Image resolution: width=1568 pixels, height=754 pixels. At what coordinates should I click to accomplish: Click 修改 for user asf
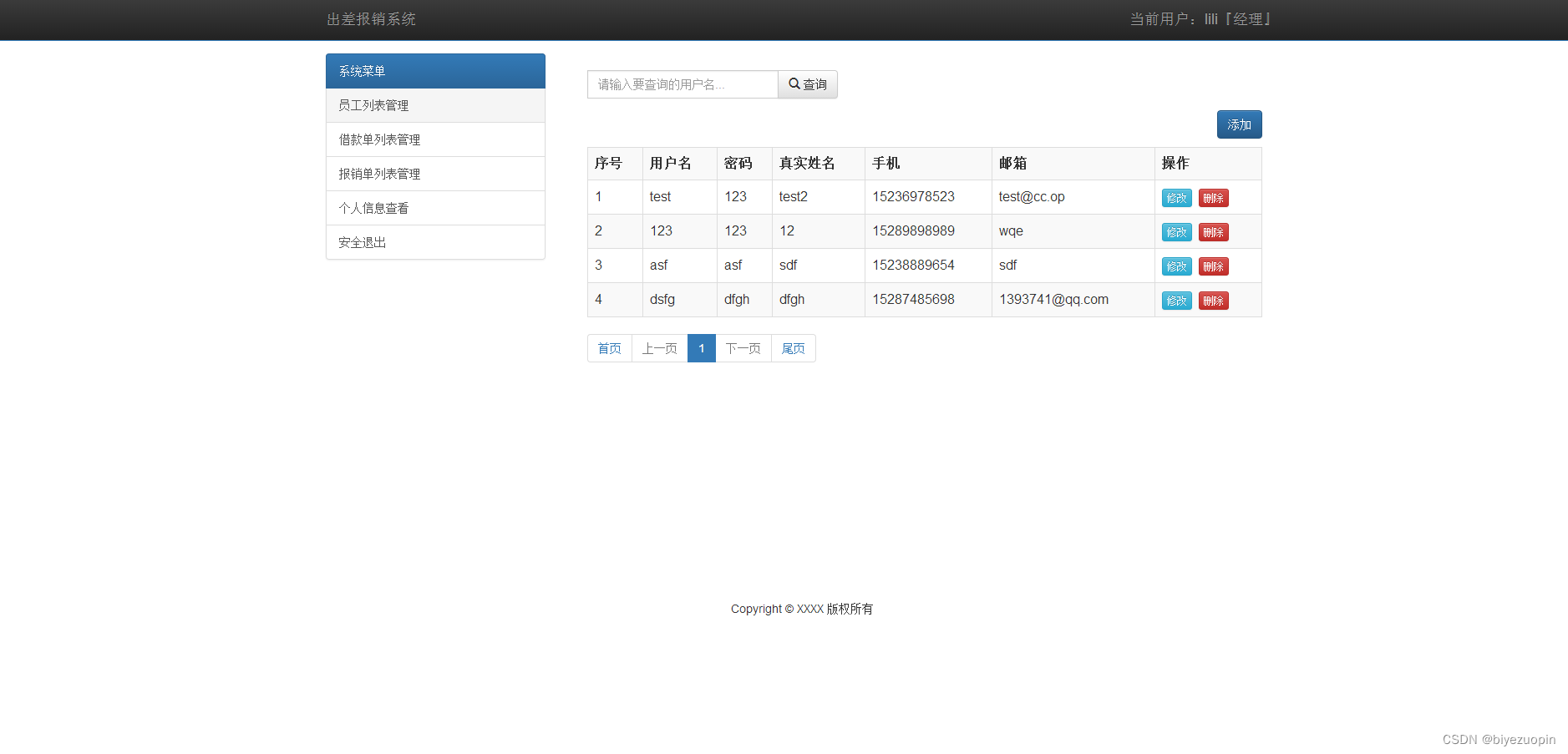pos(1176,266)
